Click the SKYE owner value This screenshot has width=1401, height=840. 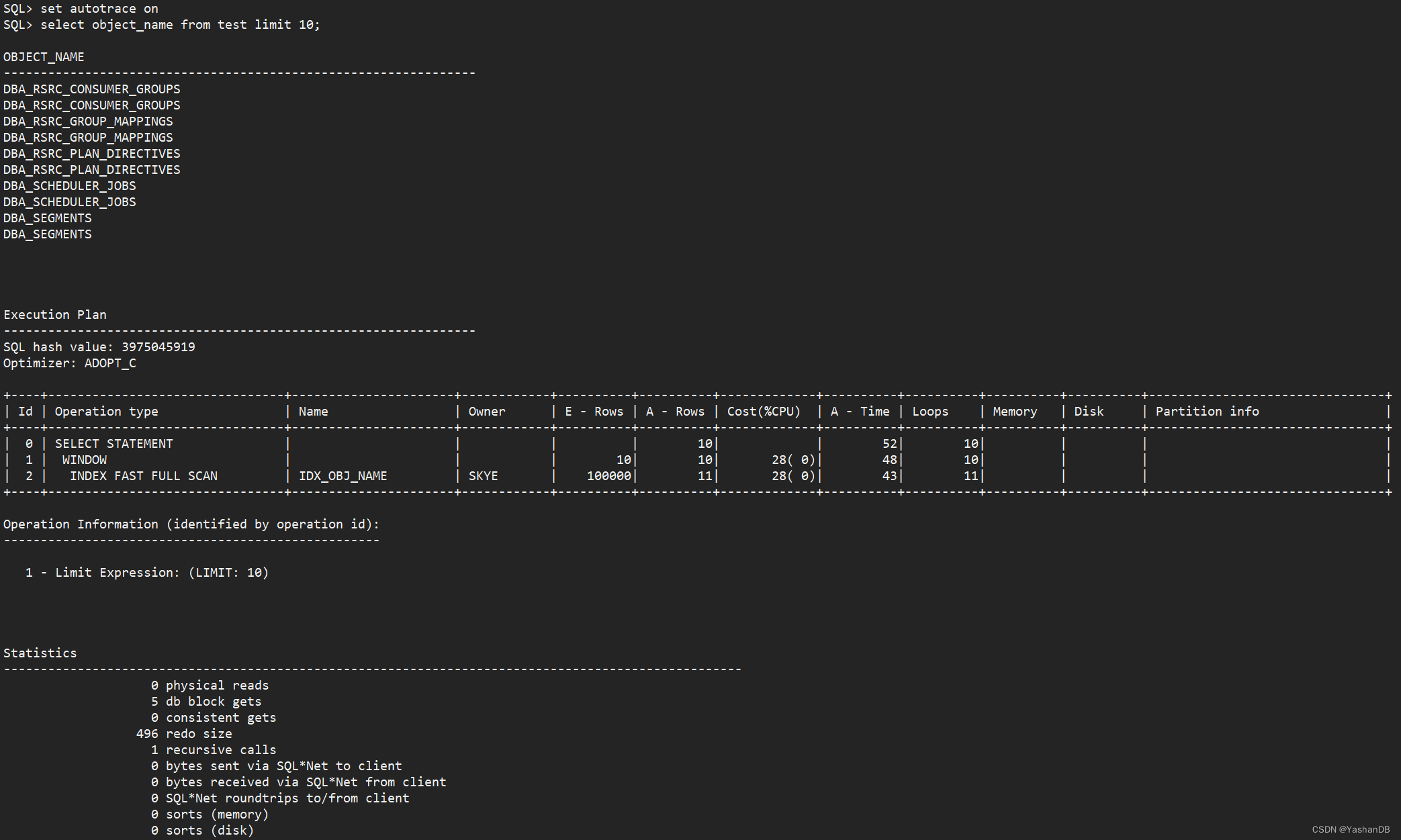coord(483,476)
